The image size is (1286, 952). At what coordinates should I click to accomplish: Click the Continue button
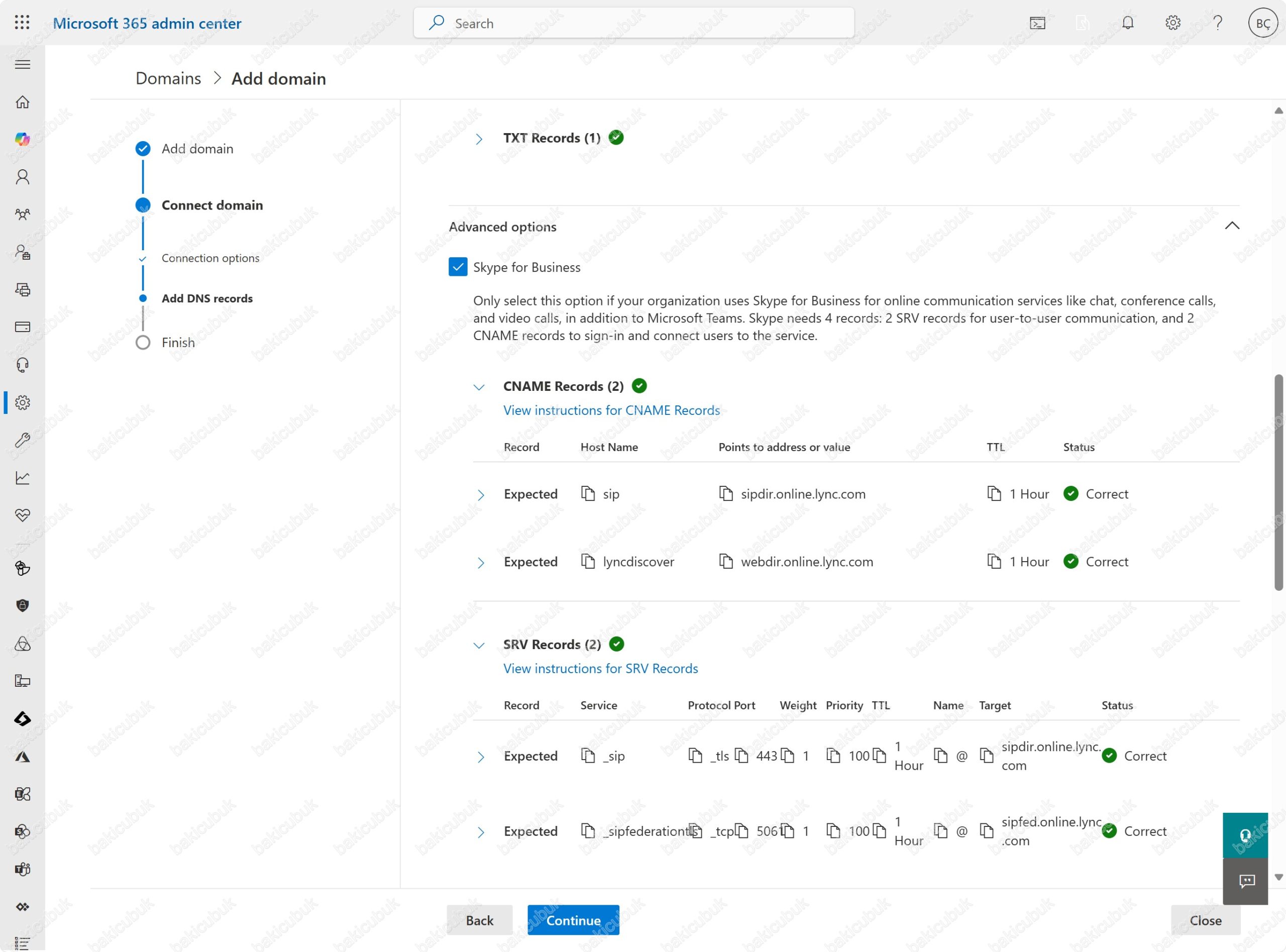coord(573,920)
